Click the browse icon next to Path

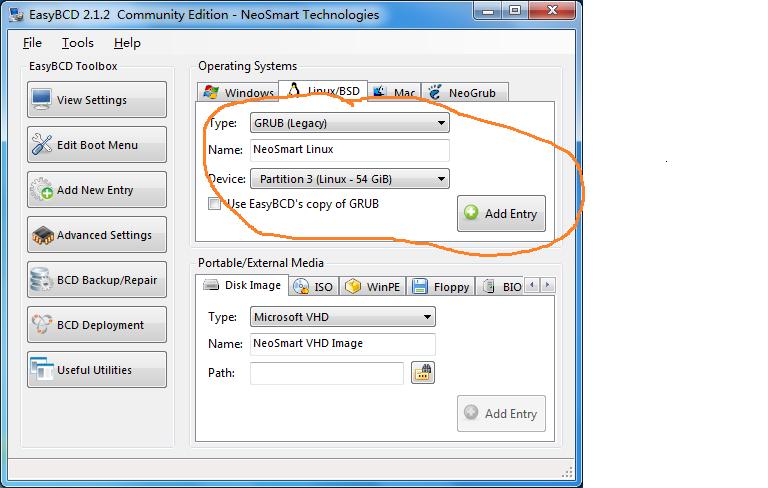click(423, 373)
